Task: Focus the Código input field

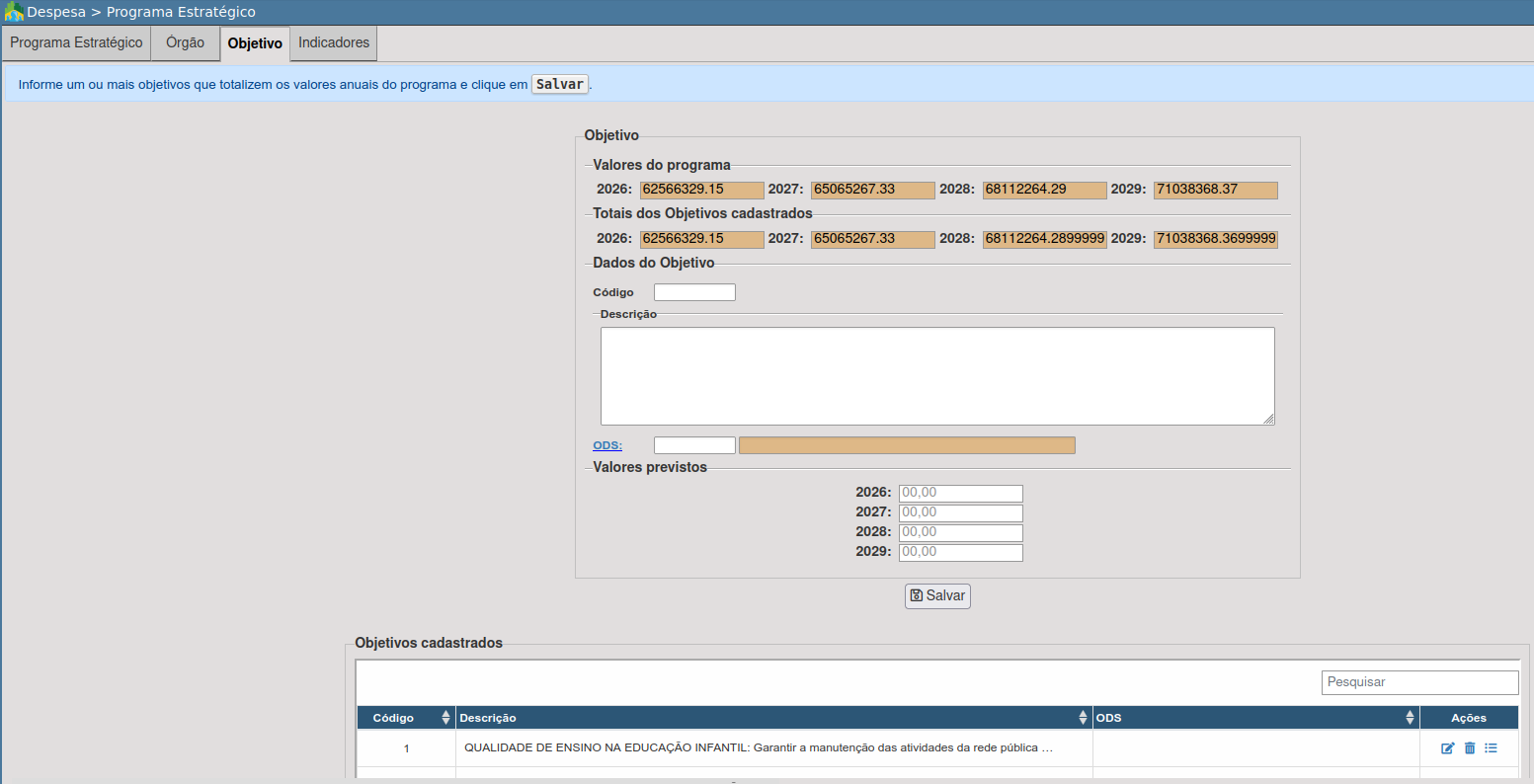Action: coord(694,292)
